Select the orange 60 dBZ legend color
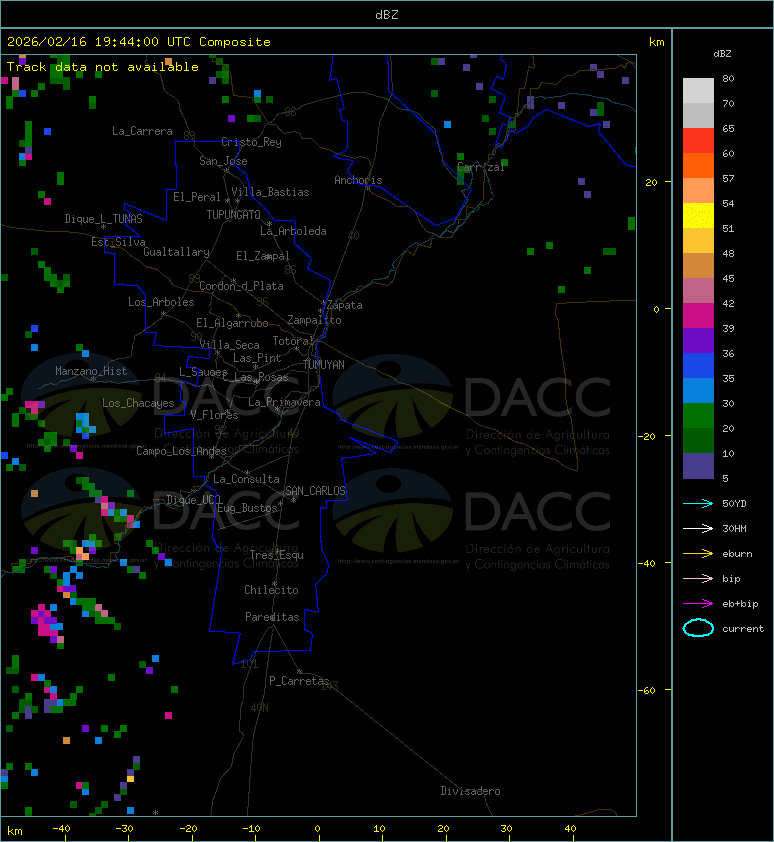 (x=698, y=165)
